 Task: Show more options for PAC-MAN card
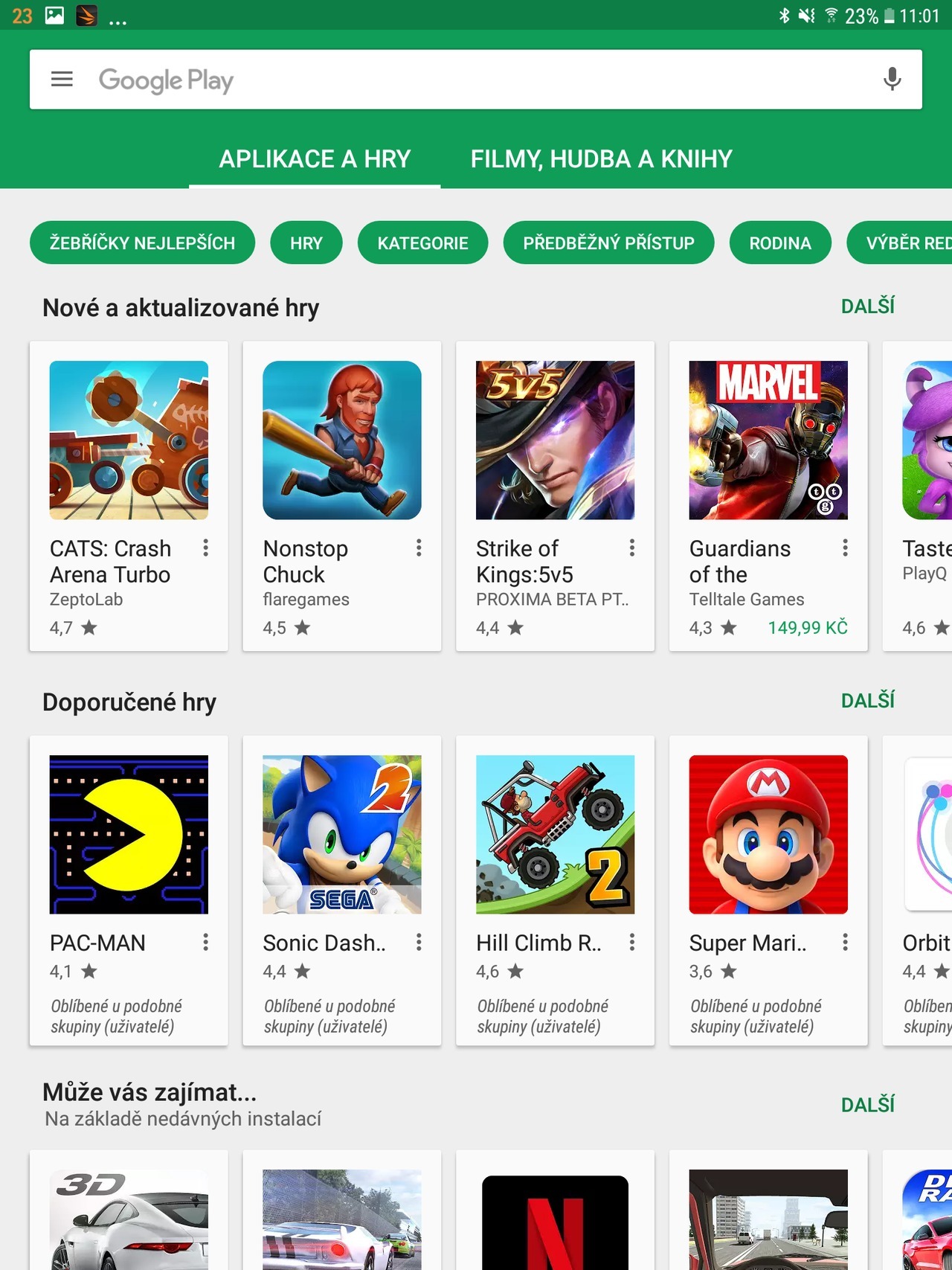(x=206, y=943)
